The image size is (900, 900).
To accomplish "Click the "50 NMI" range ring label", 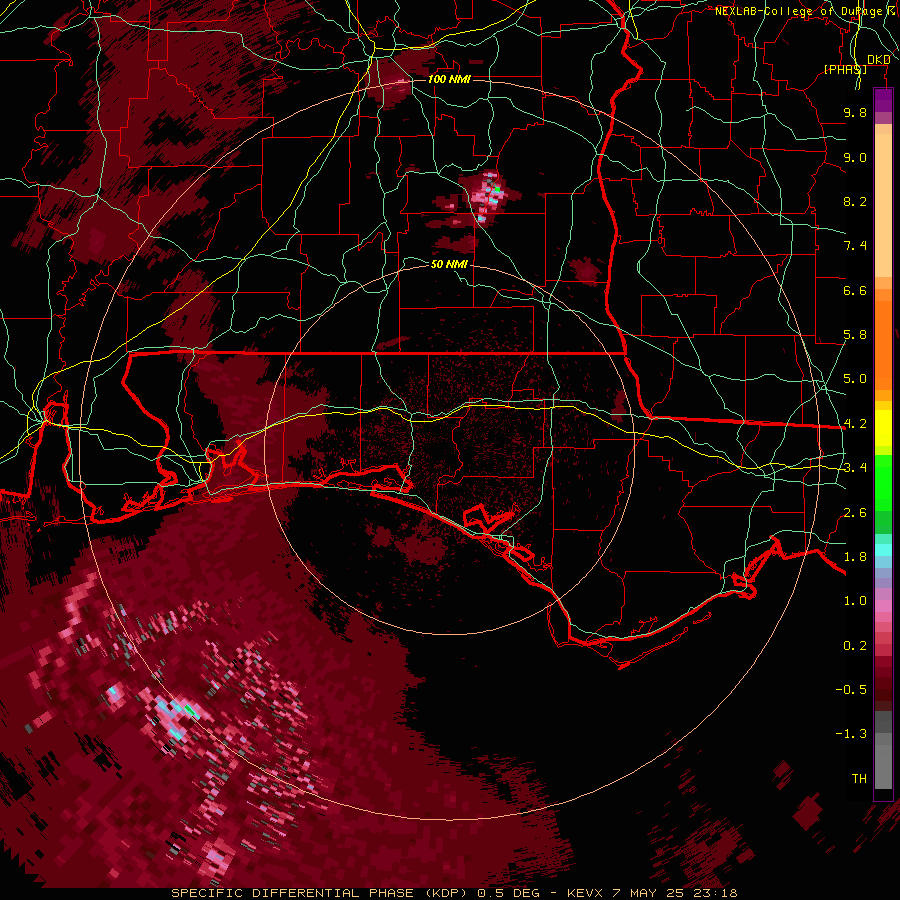I will pos(449,264).
